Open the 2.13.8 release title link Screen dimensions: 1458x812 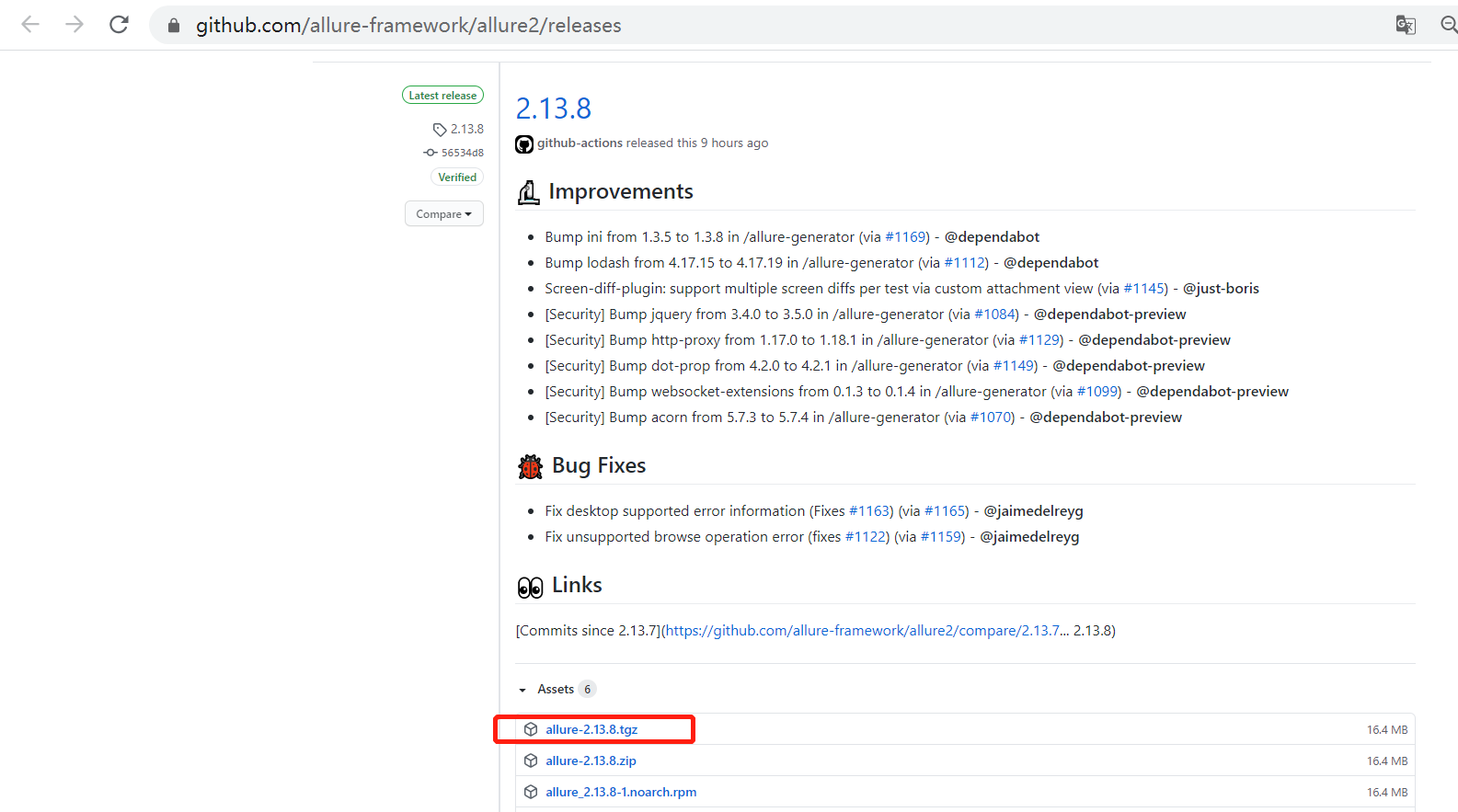pos(554,109)
